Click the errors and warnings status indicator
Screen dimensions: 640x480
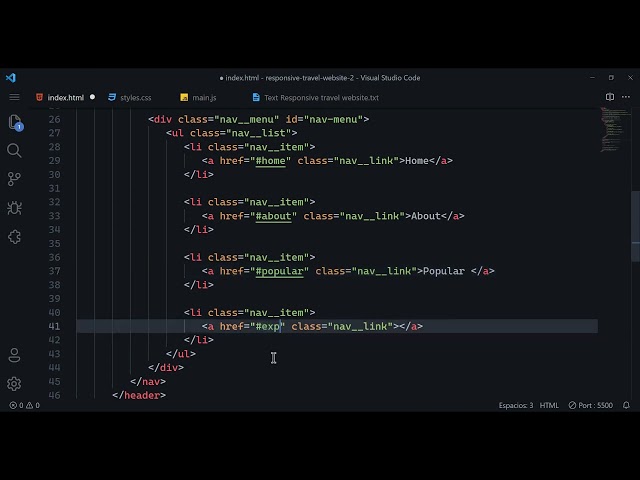pyautogui.click(x=25, y=405)
